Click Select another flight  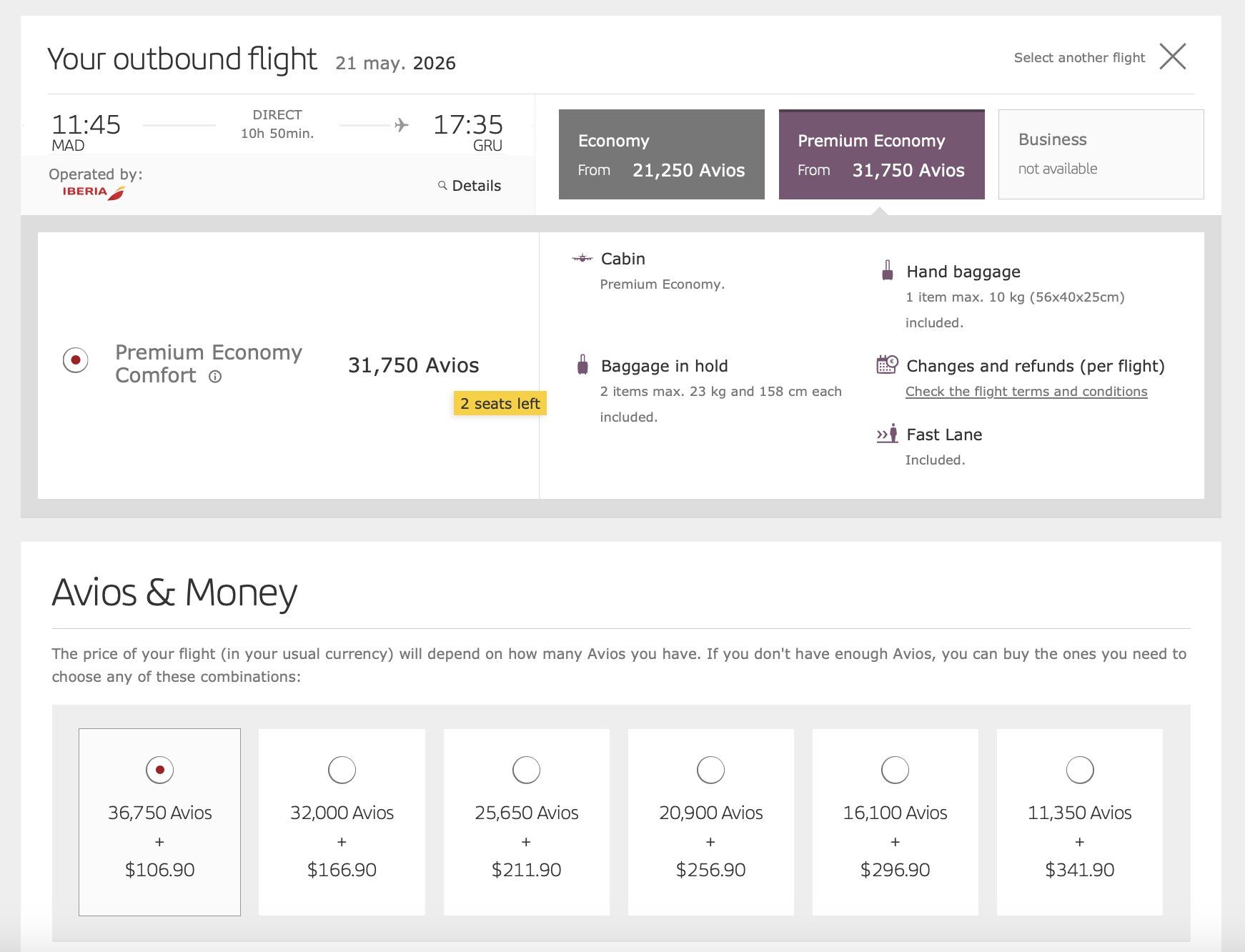1078,58
